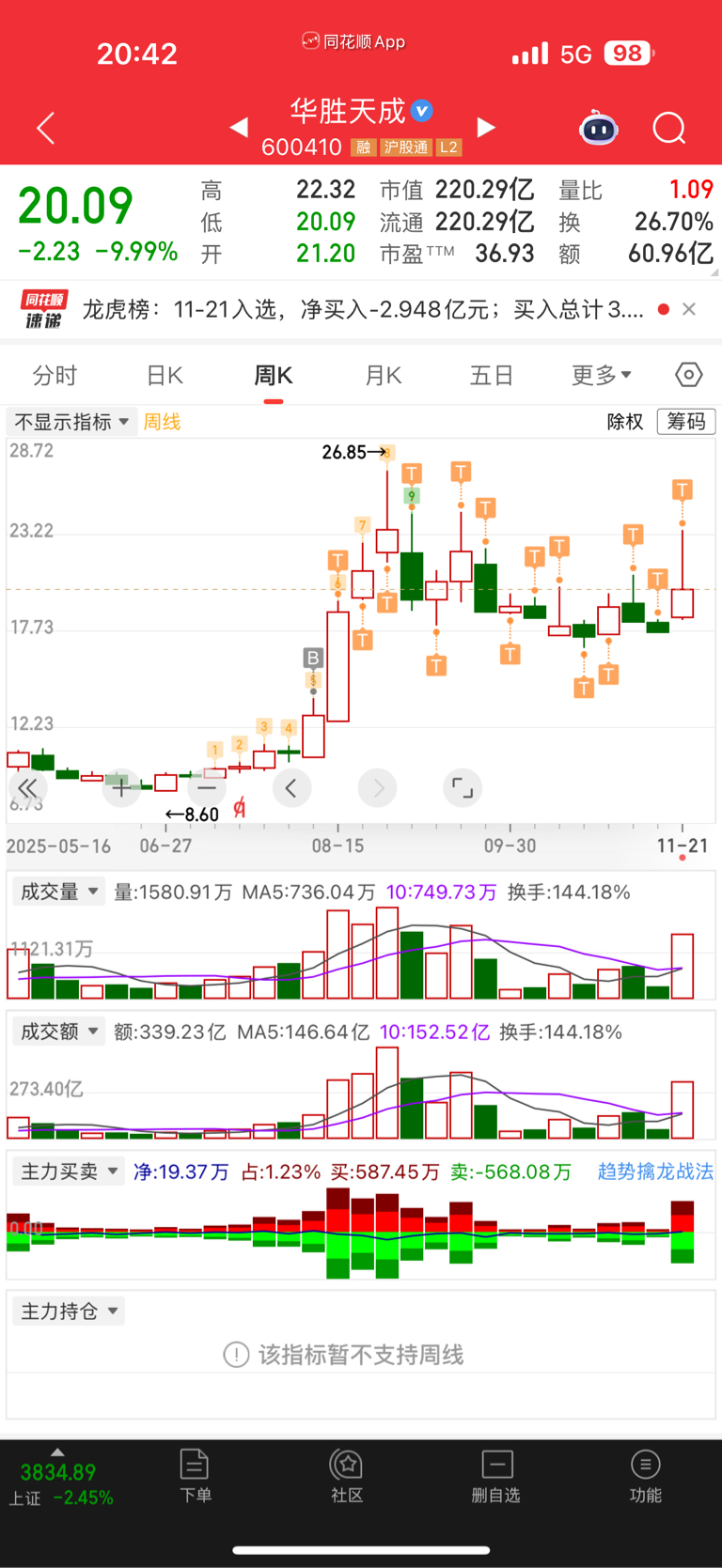Image resolution: width=722 pixels, height=1568 pixels.
Task: Tap the stock code 600410
Action: (x=302, y=147)
